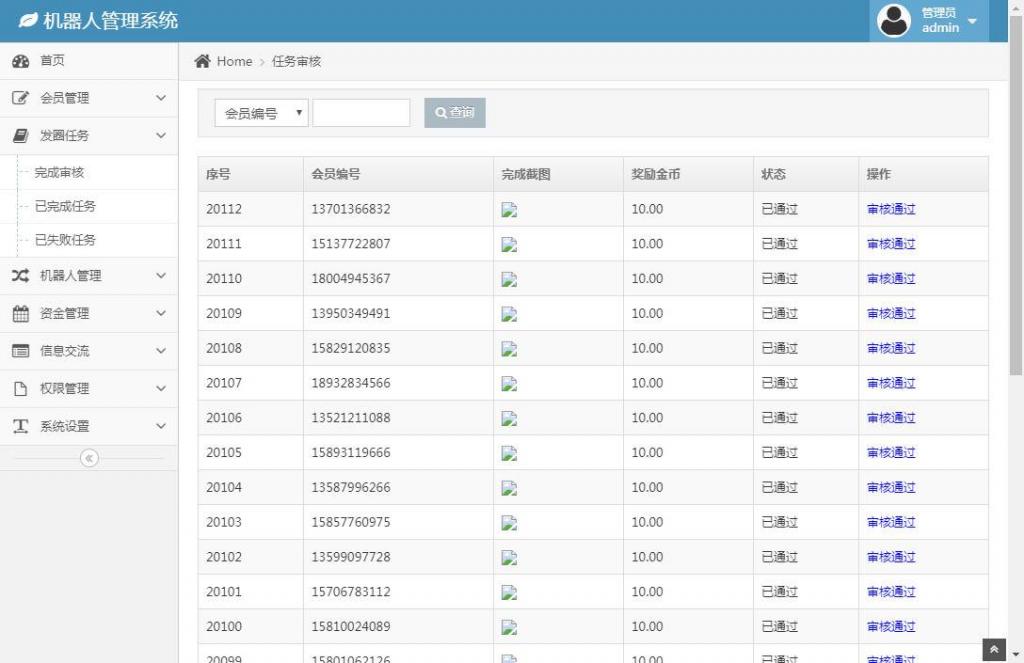Click 审核通过 link for member 13701366832

tap(890, 209)
